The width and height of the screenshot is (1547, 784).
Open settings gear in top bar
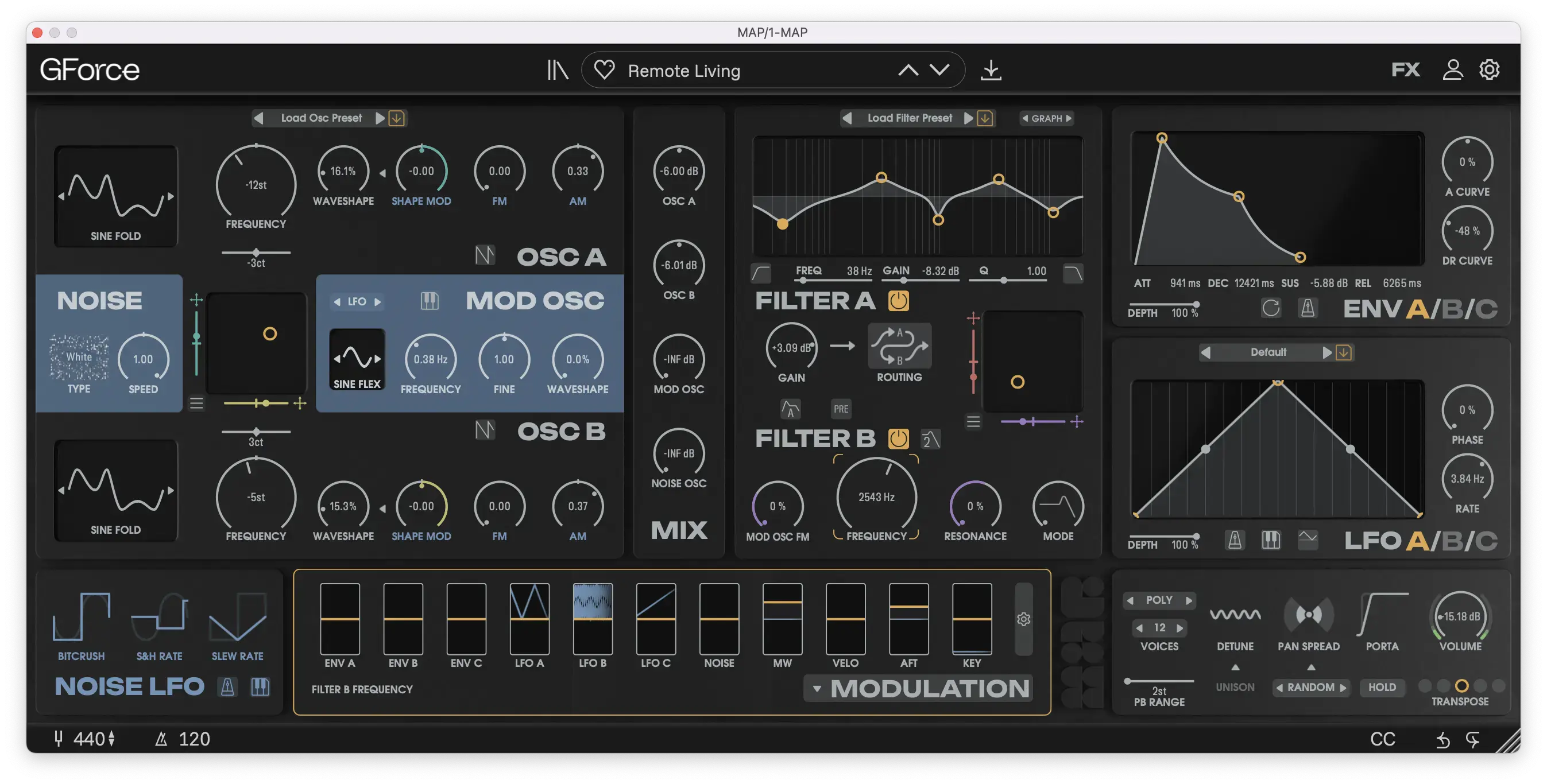[1490, 69]
